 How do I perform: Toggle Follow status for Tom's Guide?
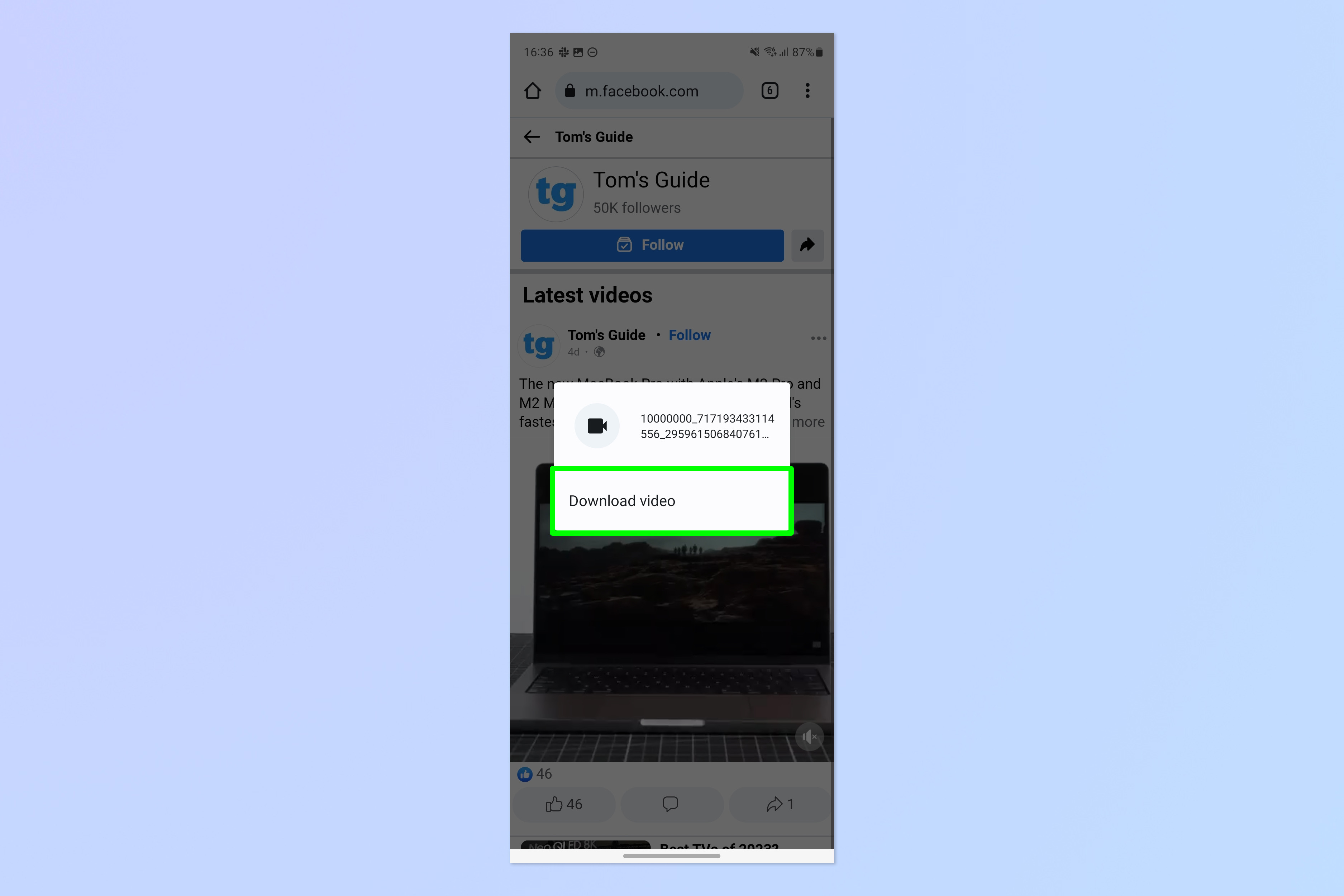651,244
